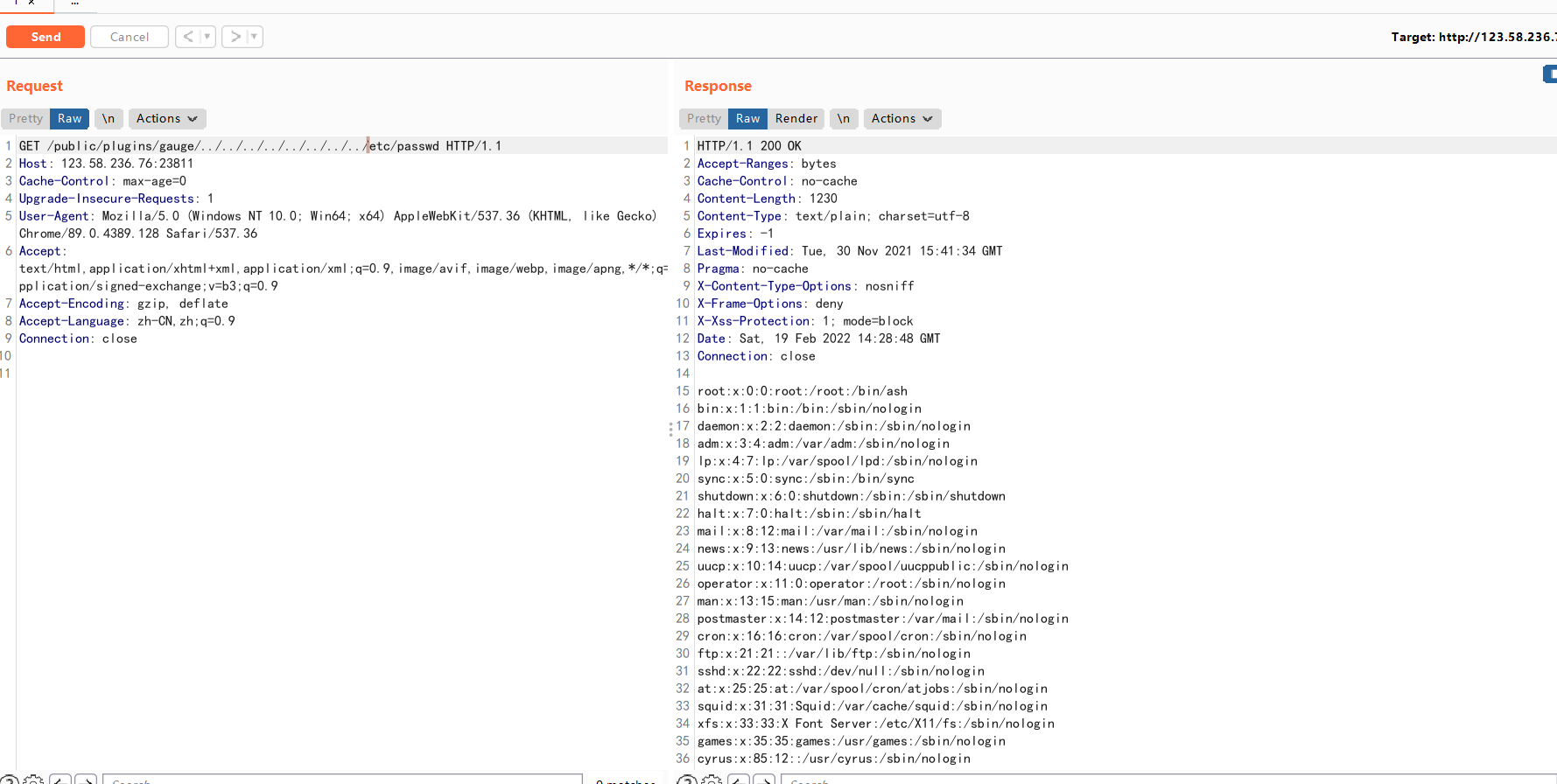Click the orange Send button
Screen dimensions: 1557x784
[x=46, y=37]
